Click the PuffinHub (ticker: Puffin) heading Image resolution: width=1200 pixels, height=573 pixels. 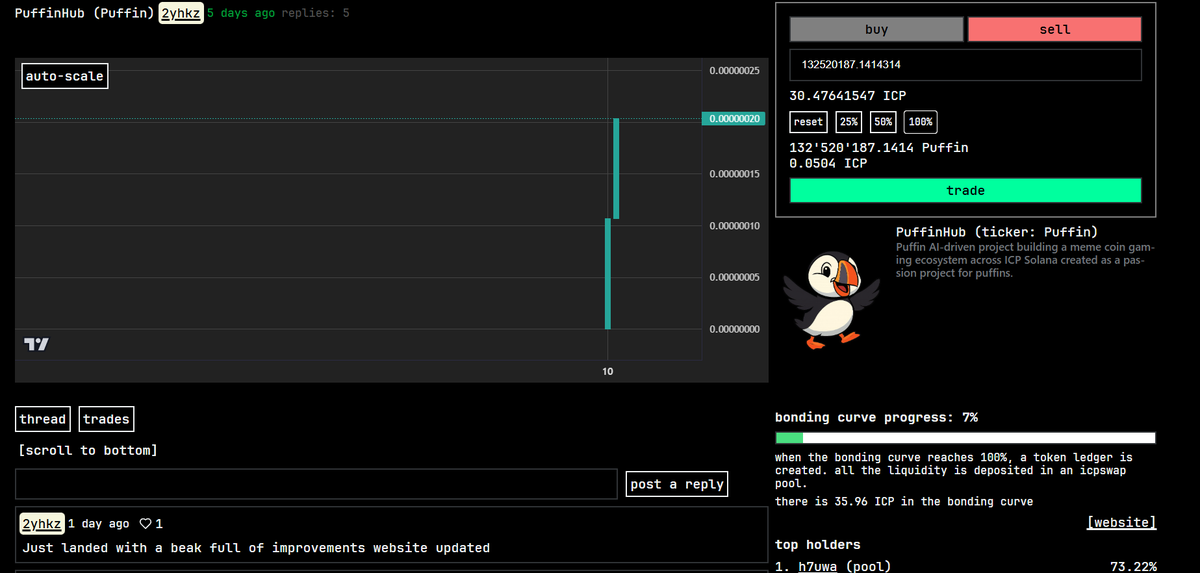(x=996, y=231)
